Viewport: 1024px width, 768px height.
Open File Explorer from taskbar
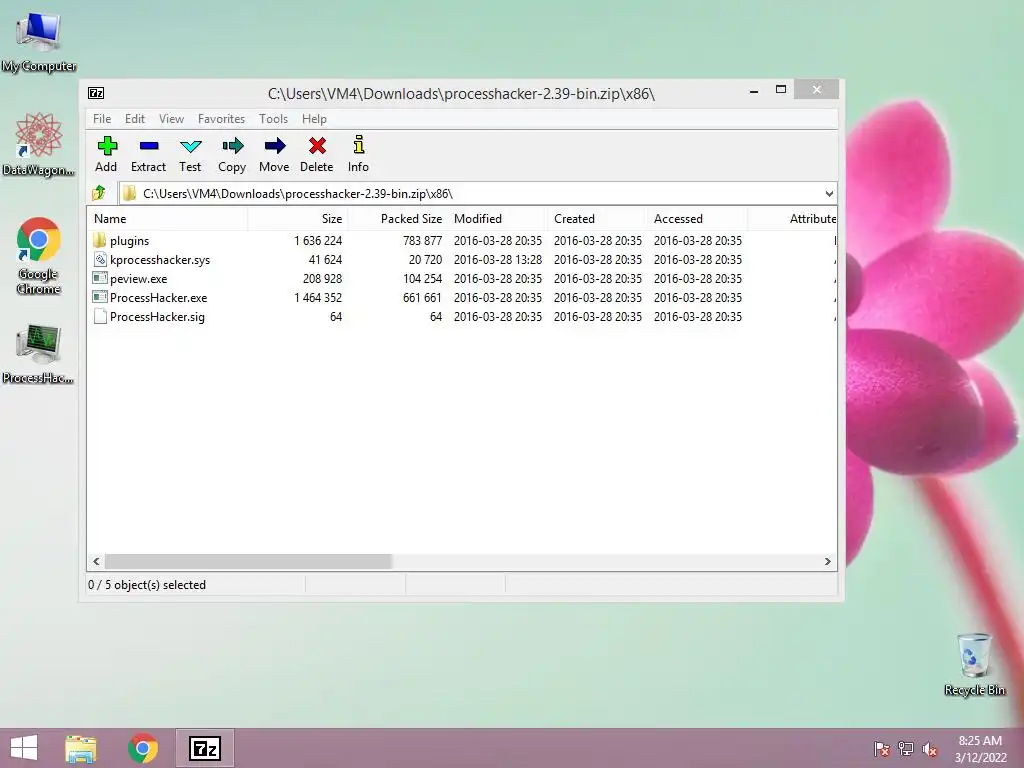point(81,748)
